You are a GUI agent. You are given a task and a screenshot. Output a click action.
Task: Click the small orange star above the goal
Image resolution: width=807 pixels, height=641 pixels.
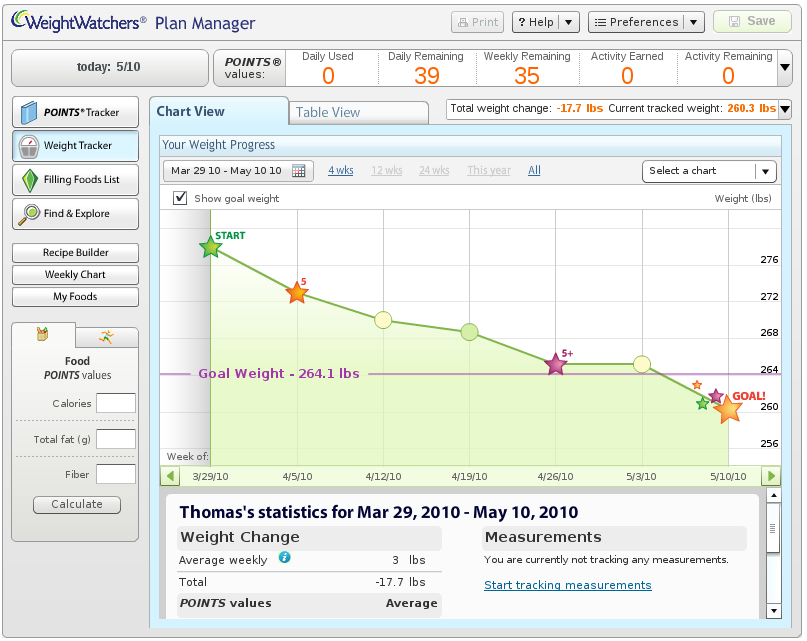click(x=697, y=385)
